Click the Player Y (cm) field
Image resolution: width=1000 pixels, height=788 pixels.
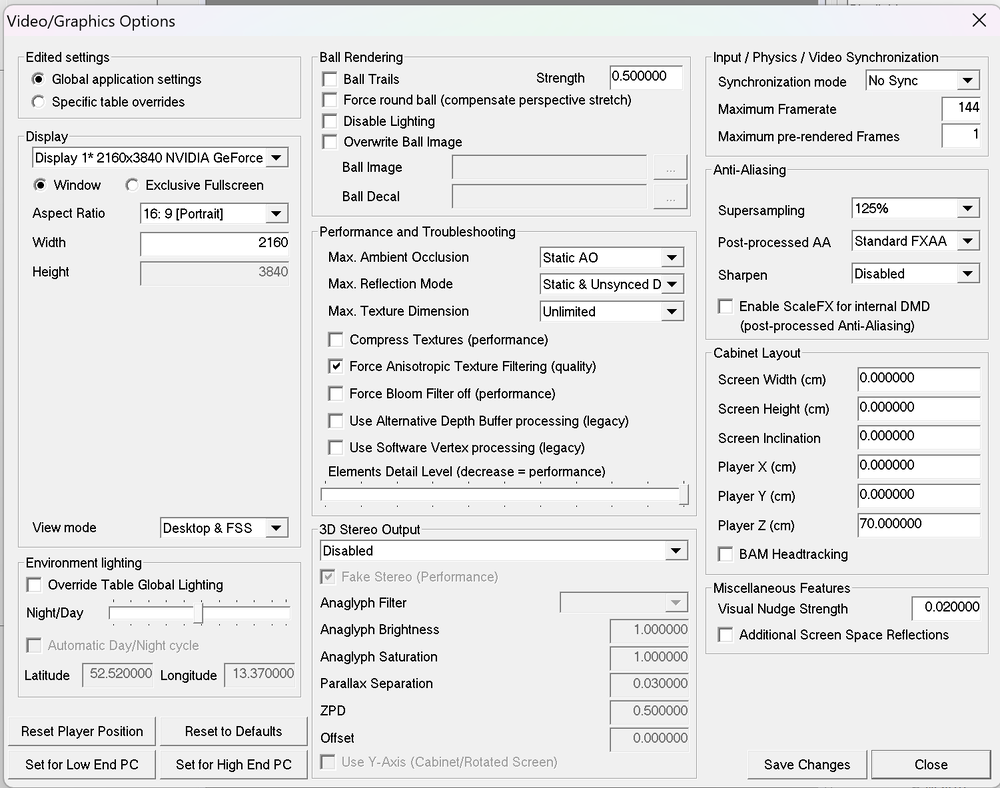click(x=919, y=495)
